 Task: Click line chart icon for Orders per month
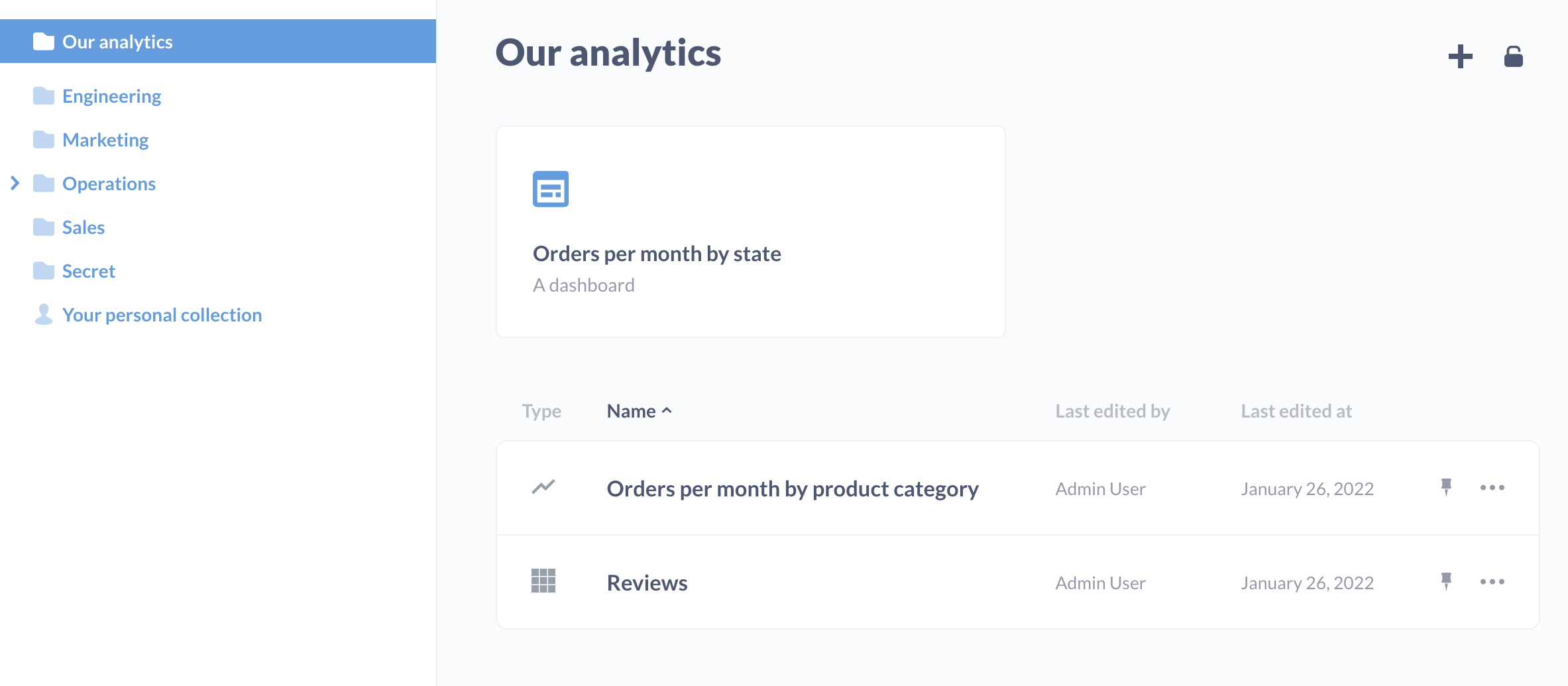[x=543, y=487]
